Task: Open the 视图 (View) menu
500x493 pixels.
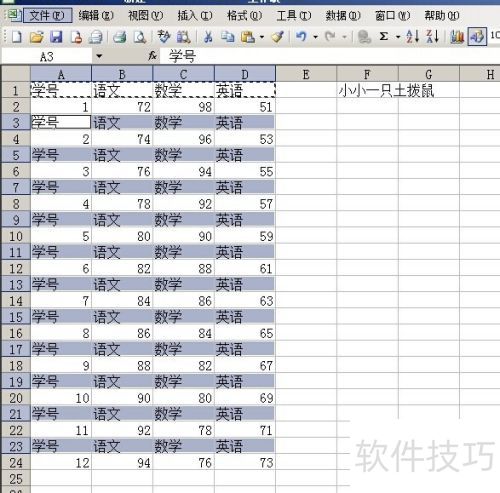Action: tap(145, 15)
